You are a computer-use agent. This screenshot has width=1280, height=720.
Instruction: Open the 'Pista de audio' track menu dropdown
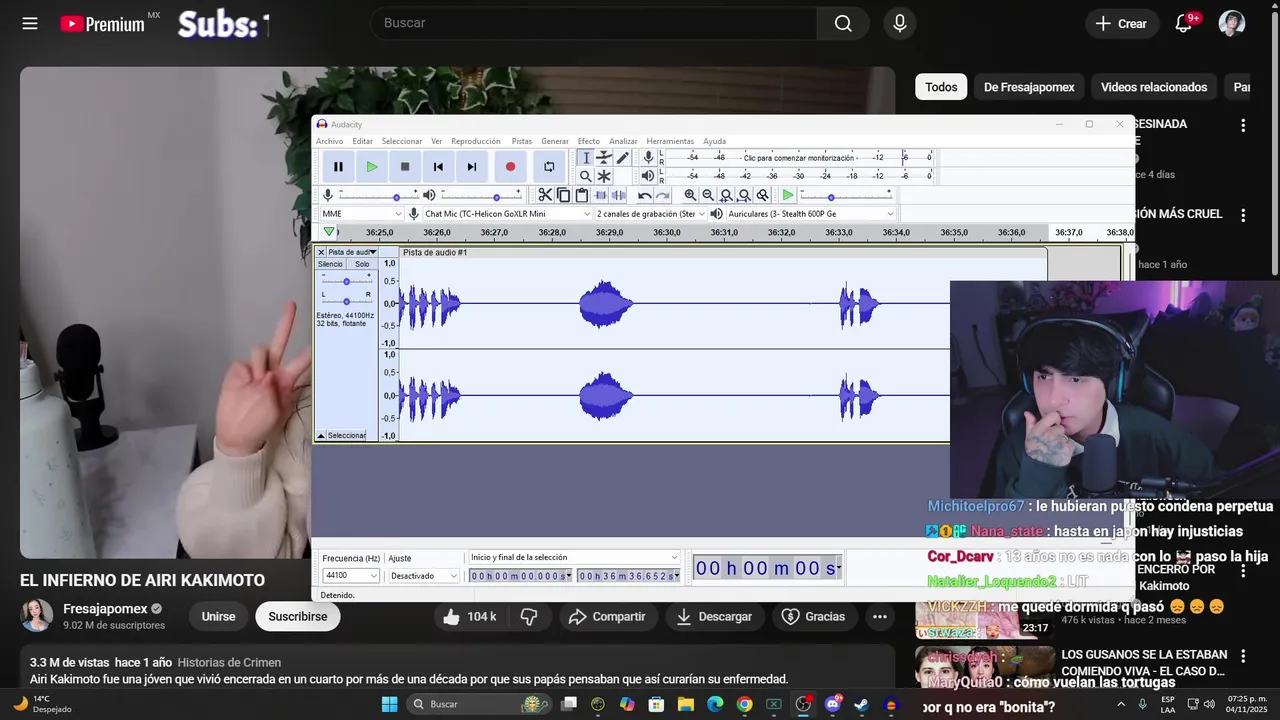(350, 252)
